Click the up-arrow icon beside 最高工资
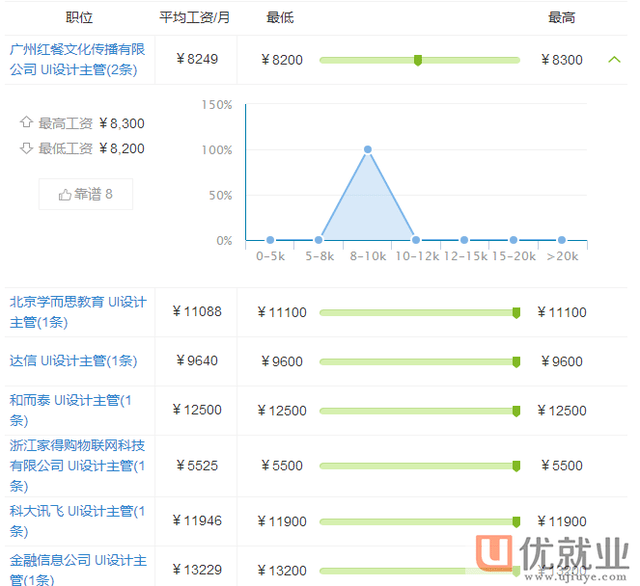This screenshot has height=586, width=640. [x=26, y=122]
